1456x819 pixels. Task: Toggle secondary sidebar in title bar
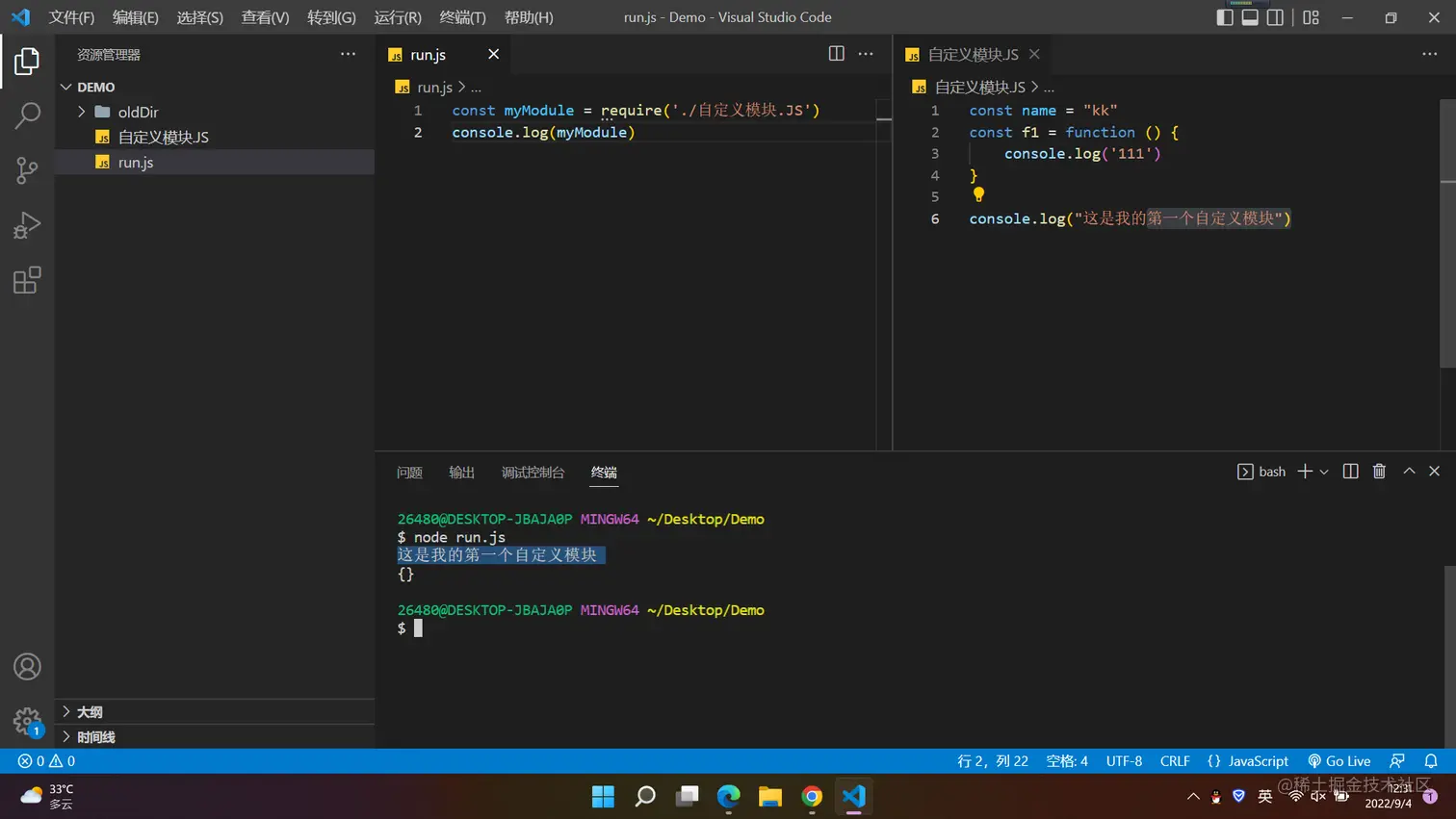1275,17
